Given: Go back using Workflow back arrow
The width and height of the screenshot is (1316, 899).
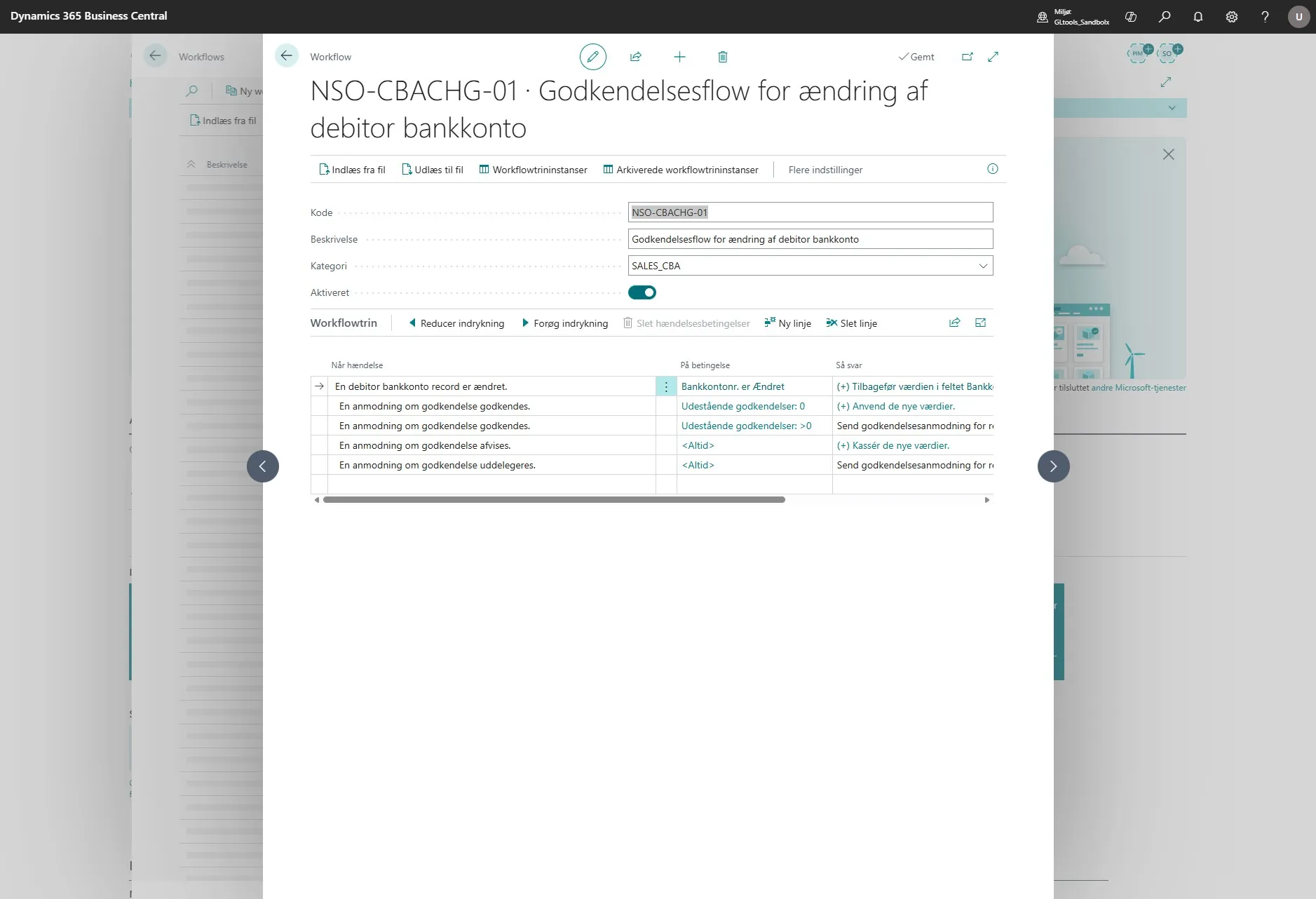Looking at the screenshot, I should [x=286, y=56].
